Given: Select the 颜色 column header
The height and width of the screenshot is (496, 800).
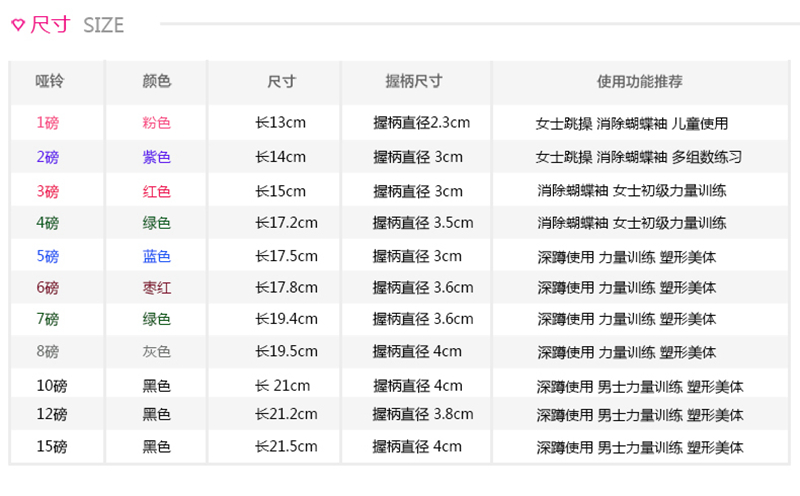Looking at the screenshot, I should [x=157, y=82].
